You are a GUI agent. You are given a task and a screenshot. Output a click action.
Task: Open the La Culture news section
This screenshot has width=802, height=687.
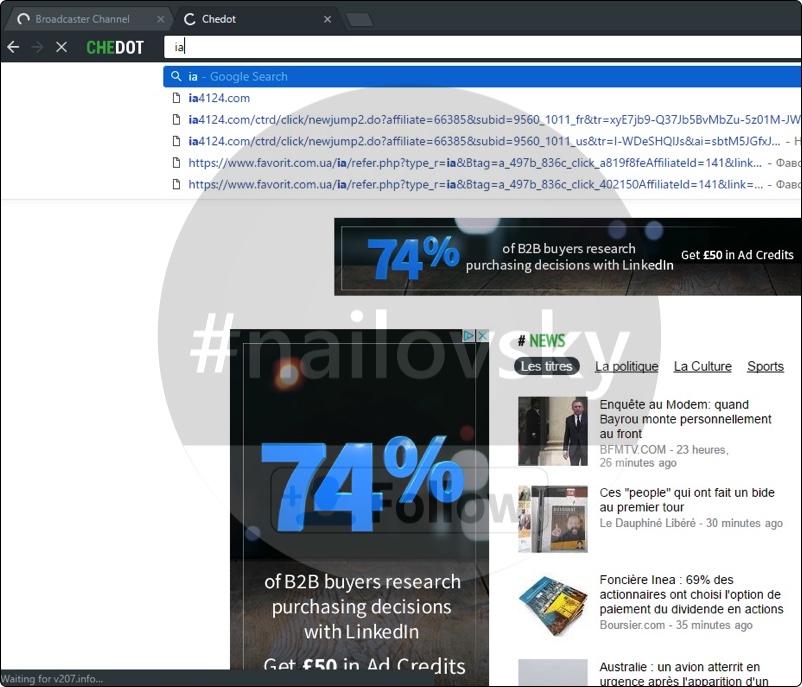pos(702,366)
